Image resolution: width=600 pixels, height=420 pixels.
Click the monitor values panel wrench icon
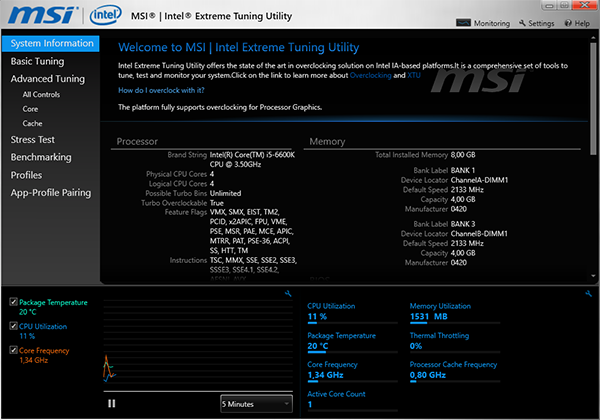(x=588, y=293)
